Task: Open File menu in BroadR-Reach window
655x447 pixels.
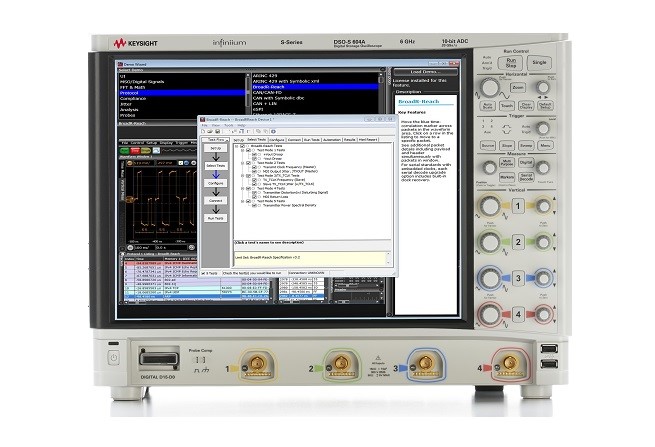Action: [205, 125]
